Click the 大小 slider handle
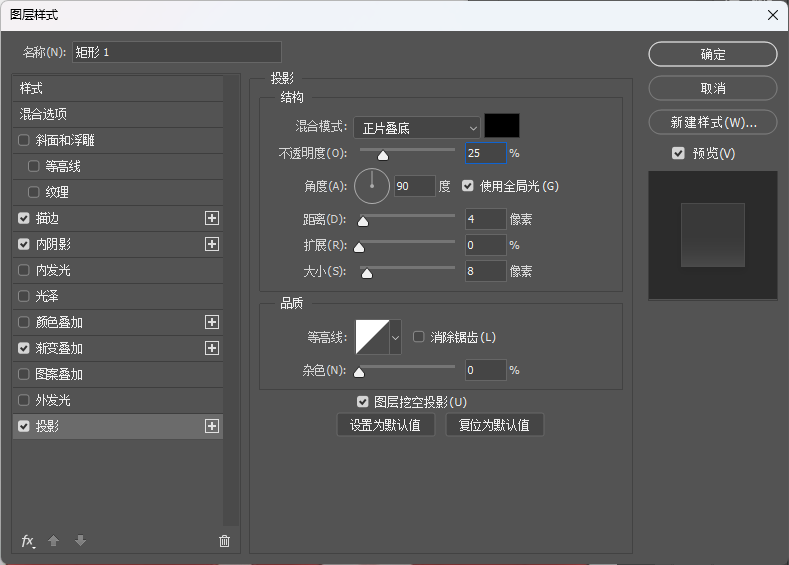Screen dimensions: 789x565 coord(367,273)
